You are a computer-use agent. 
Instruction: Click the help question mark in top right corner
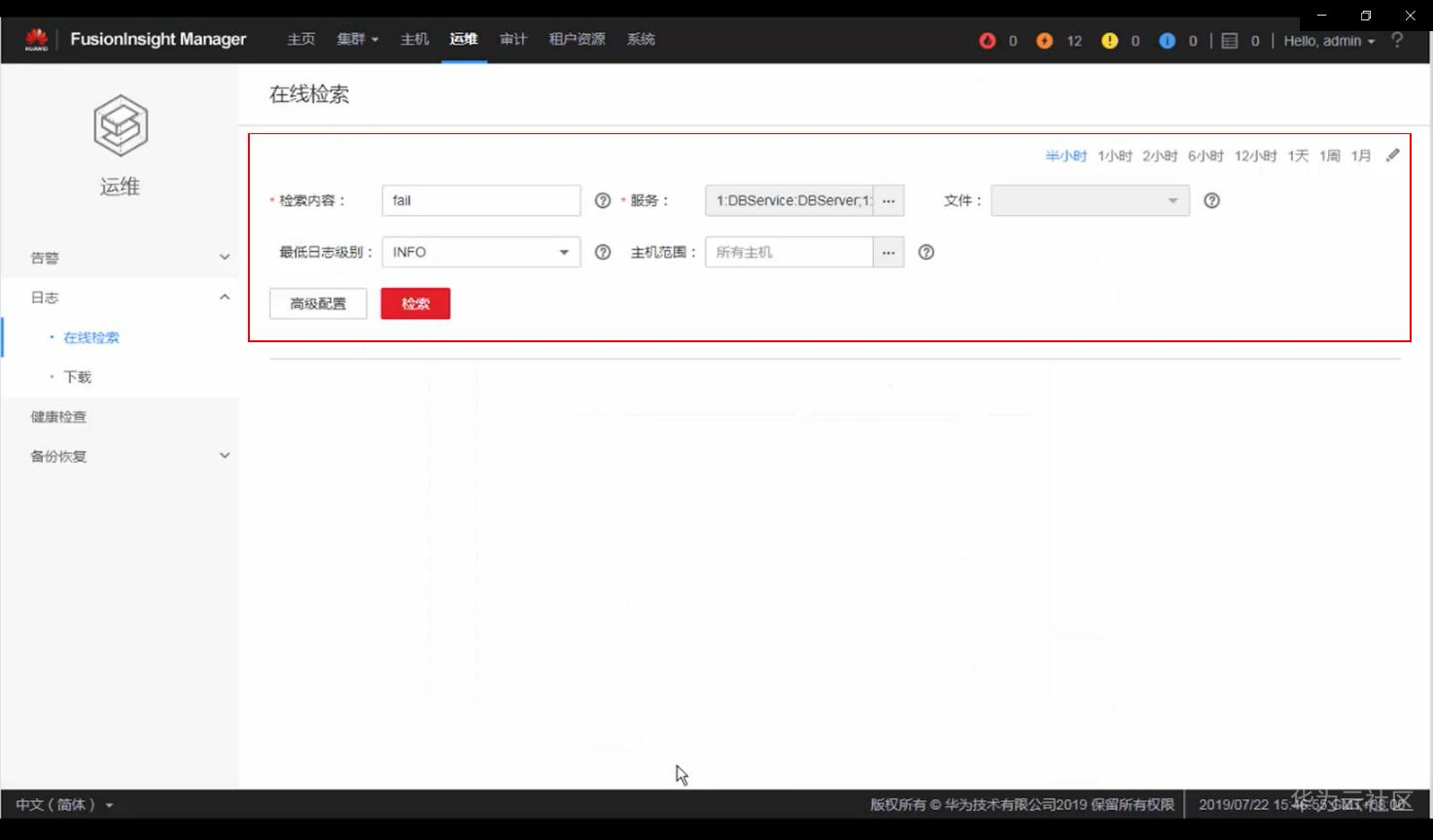[1397, 41]
